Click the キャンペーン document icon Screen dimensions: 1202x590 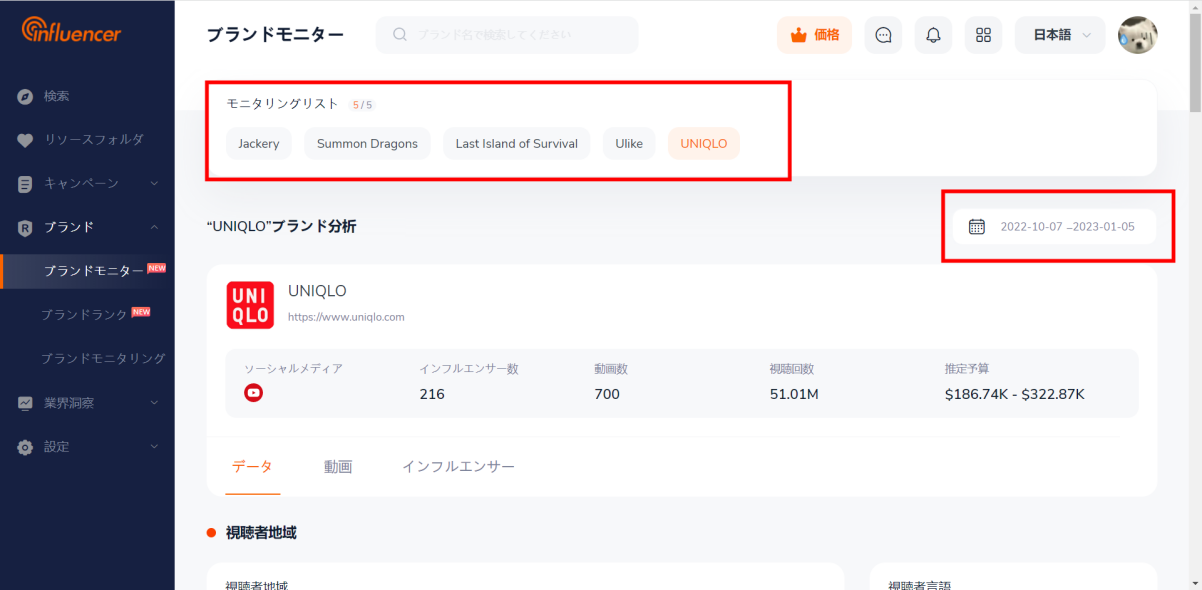26,184
